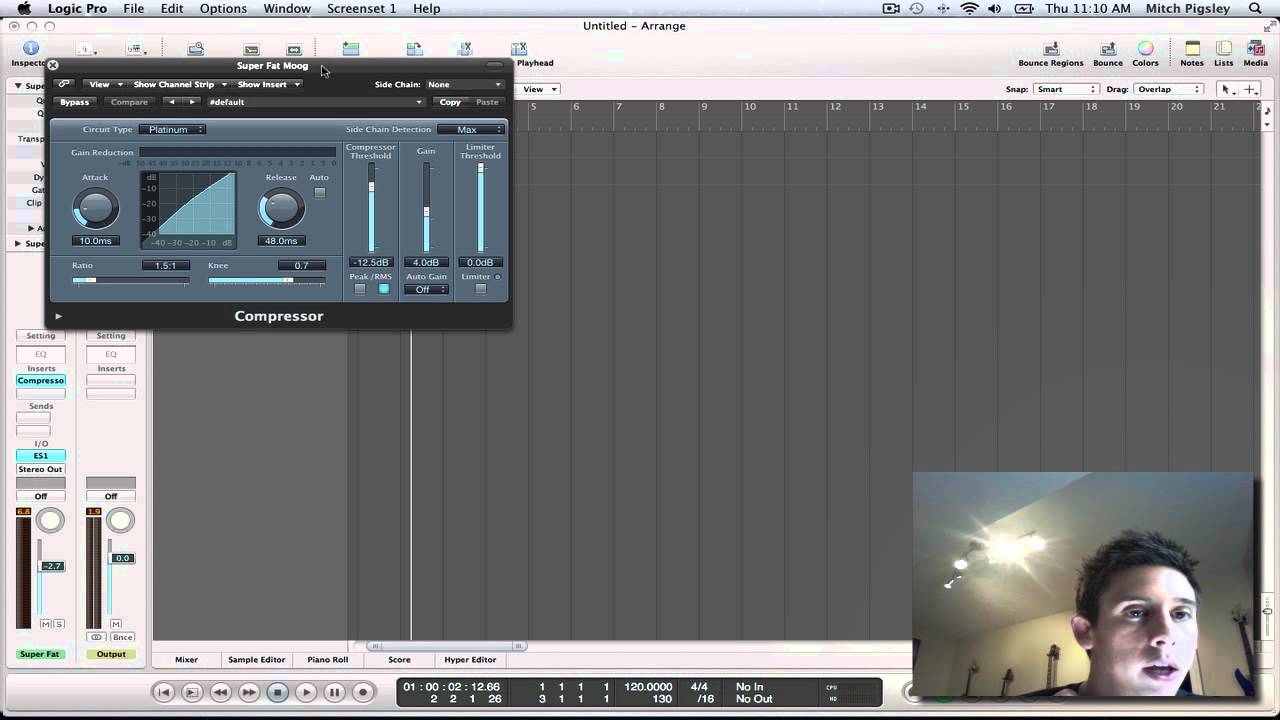Select previous preset arrow in Compressor
This screenshot has height=720, width=1280.
171,102
